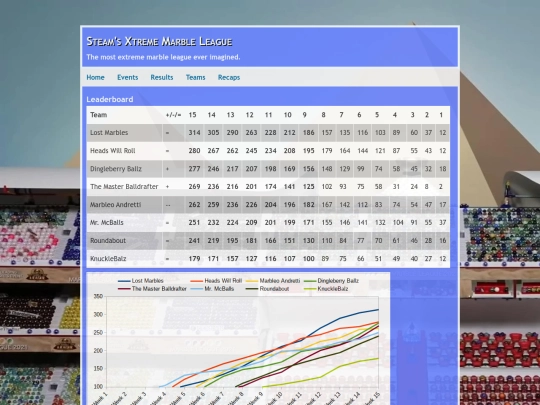
Task: Click the 350 label on chart axis
Action: coord(98,296)
